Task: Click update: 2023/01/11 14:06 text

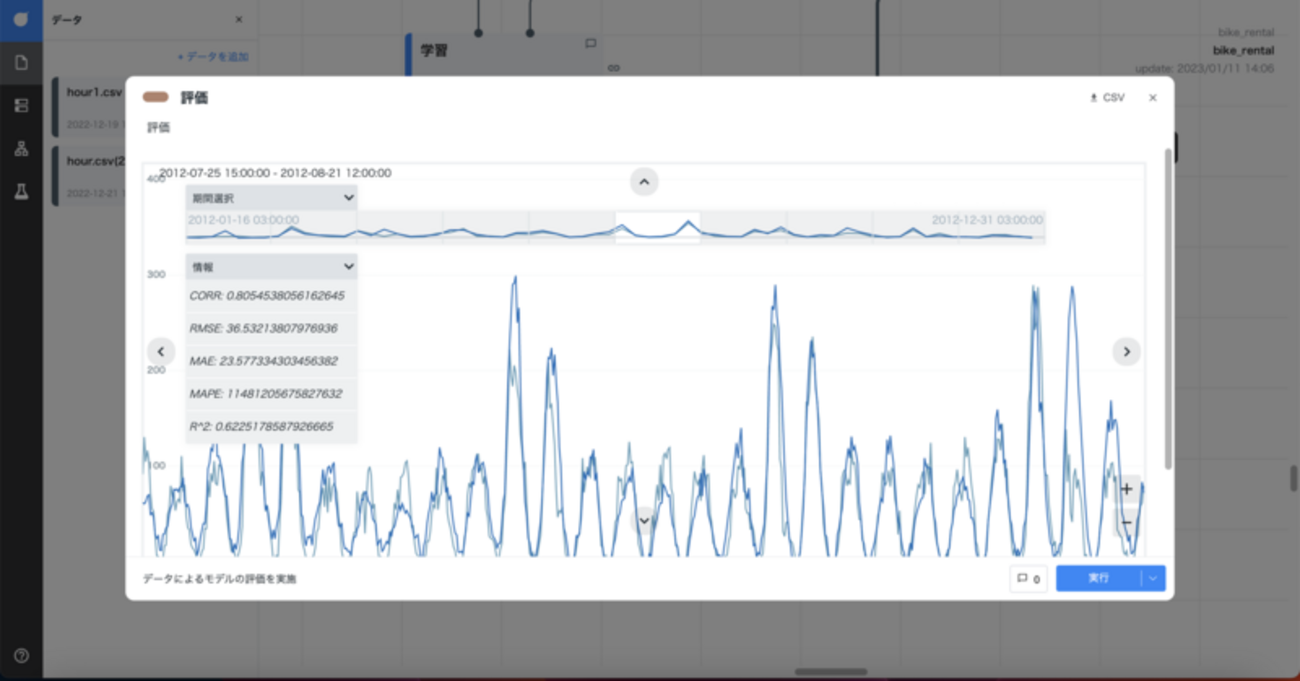Action: pyautogui.click(x=1204, y=69)
